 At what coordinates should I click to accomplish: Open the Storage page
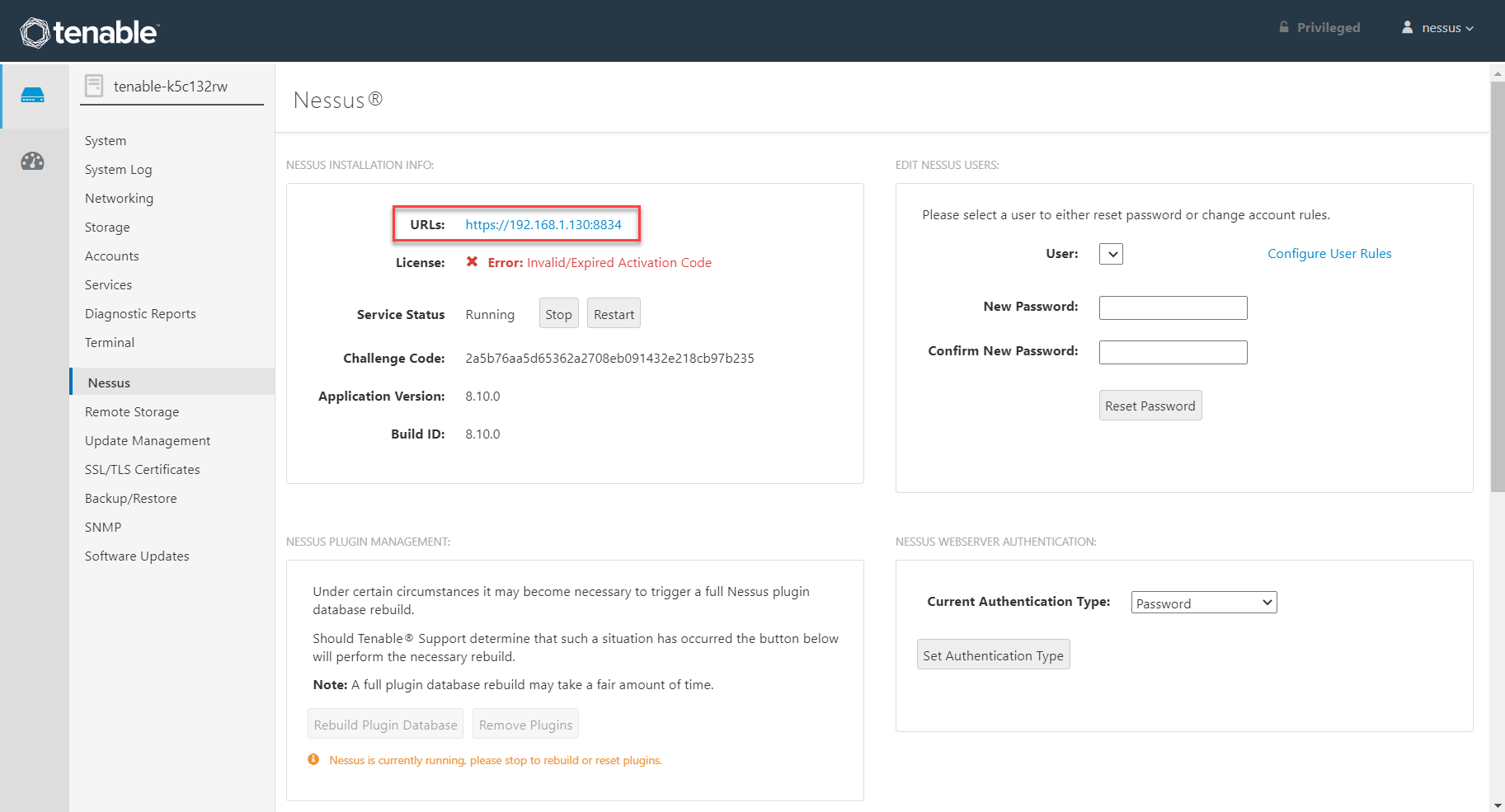(107, 228)
